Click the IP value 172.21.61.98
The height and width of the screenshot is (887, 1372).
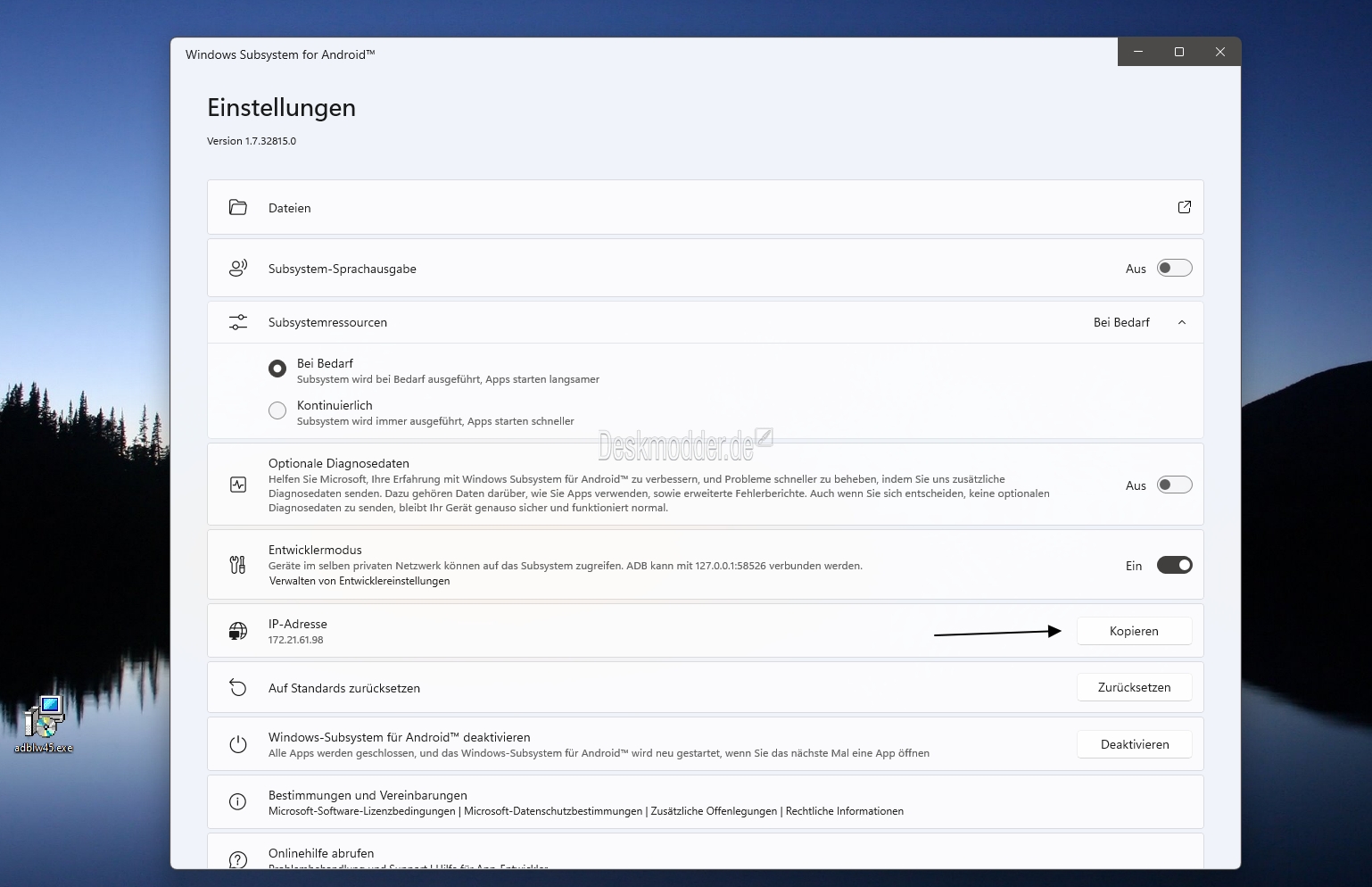[x=296, y=640]
